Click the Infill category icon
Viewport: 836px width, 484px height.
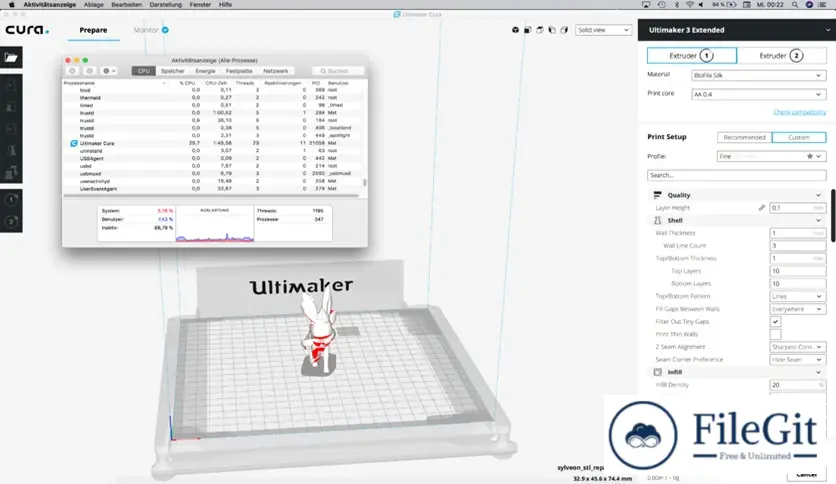[657, 372]
